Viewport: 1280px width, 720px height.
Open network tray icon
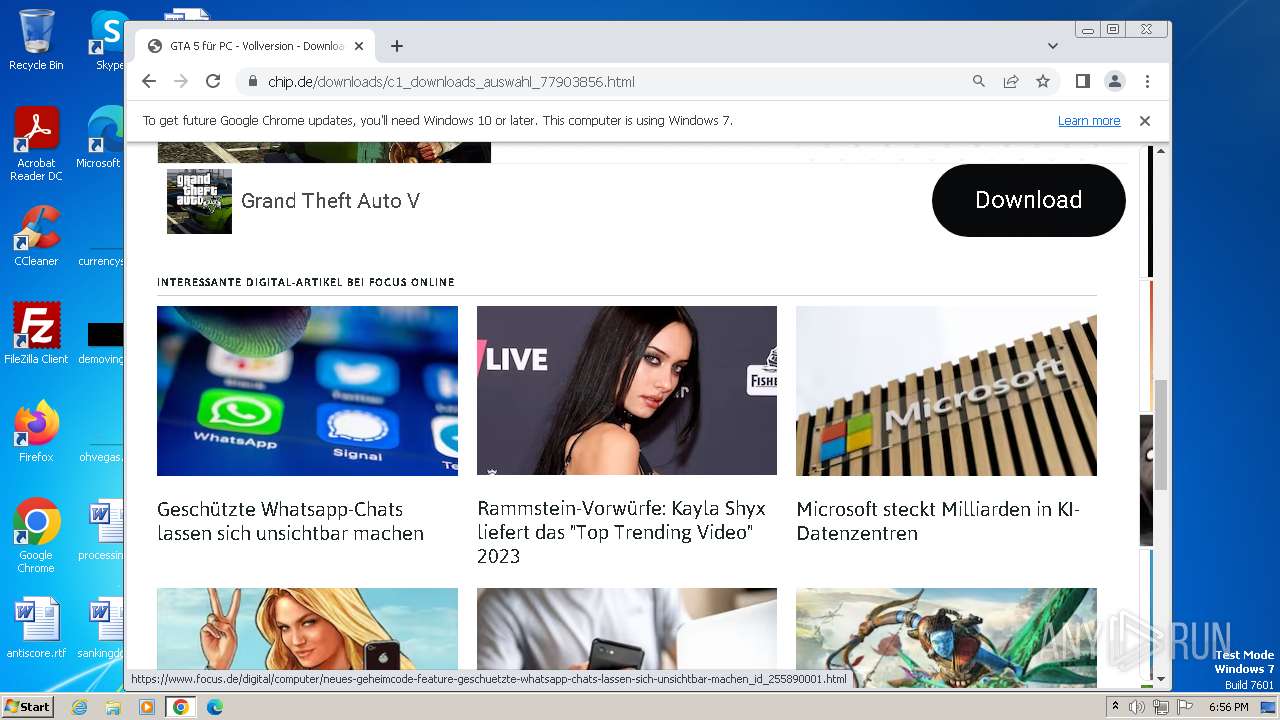tap(1160, 707)
